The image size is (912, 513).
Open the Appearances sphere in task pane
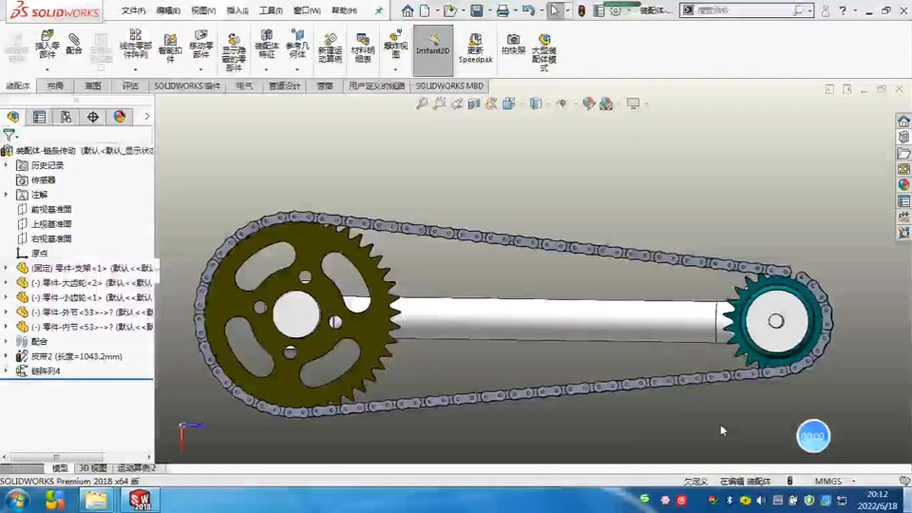[x=903, y=184]
